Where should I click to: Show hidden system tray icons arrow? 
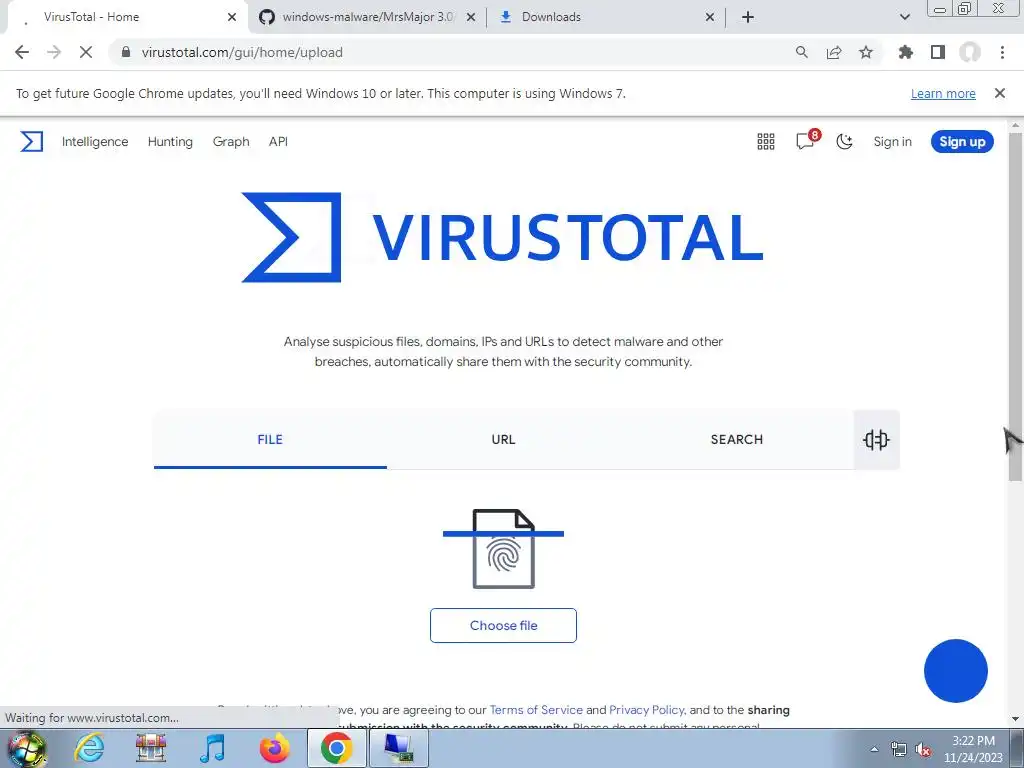874,749
